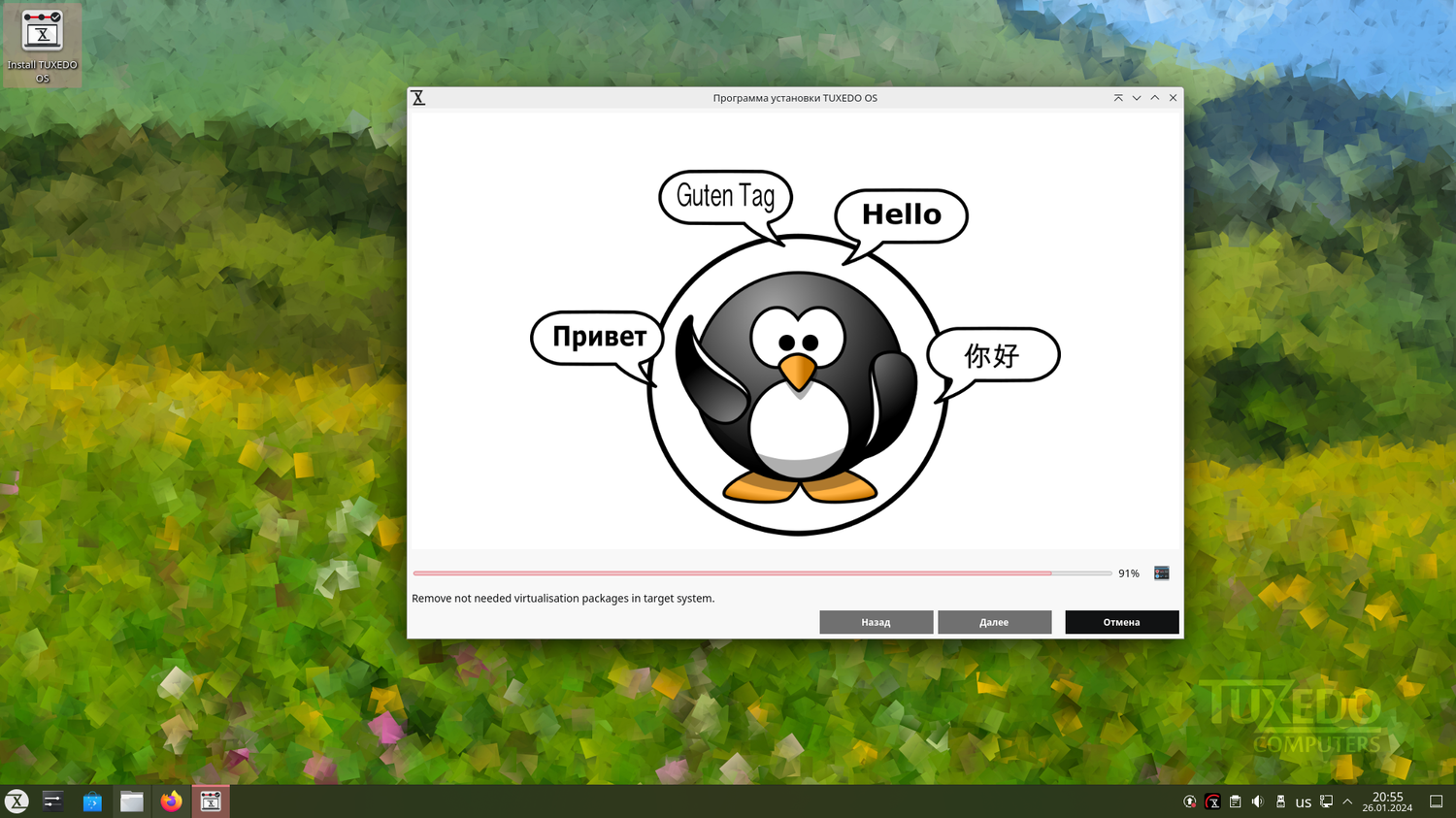Launch Firefox from the taskbar
The height and width of the screenshot is (818, 1456).
click(x=171, y=802)
